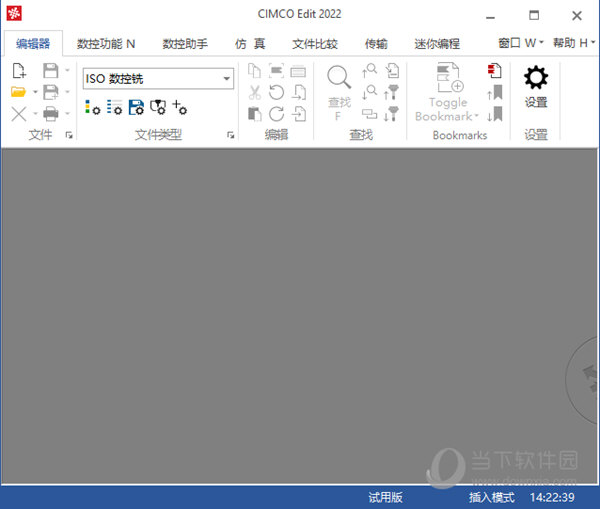Open the 设置 gear settings button
The image size is (600, 509).
pos(536,87)
